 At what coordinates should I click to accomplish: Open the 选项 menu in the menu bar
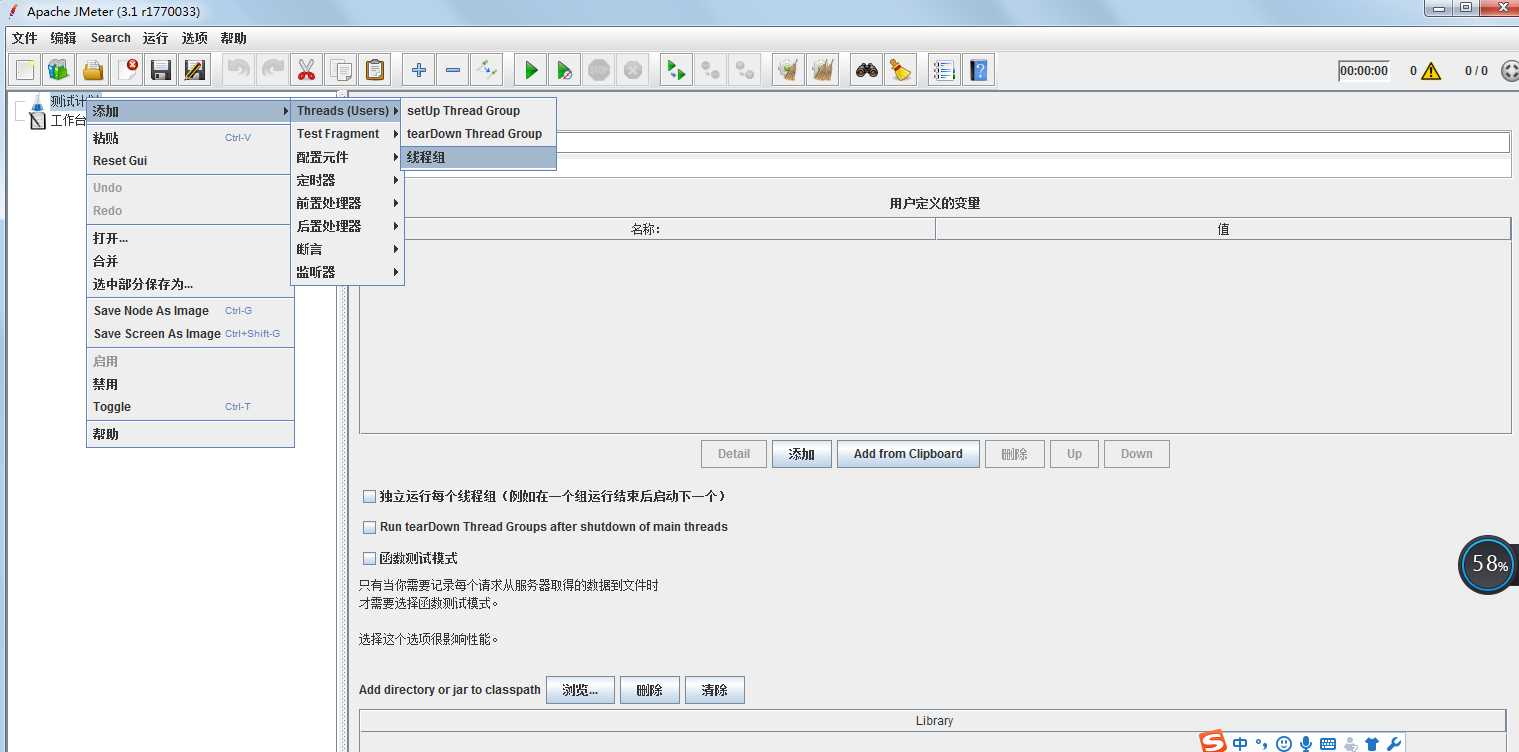[x=194, y=38]
